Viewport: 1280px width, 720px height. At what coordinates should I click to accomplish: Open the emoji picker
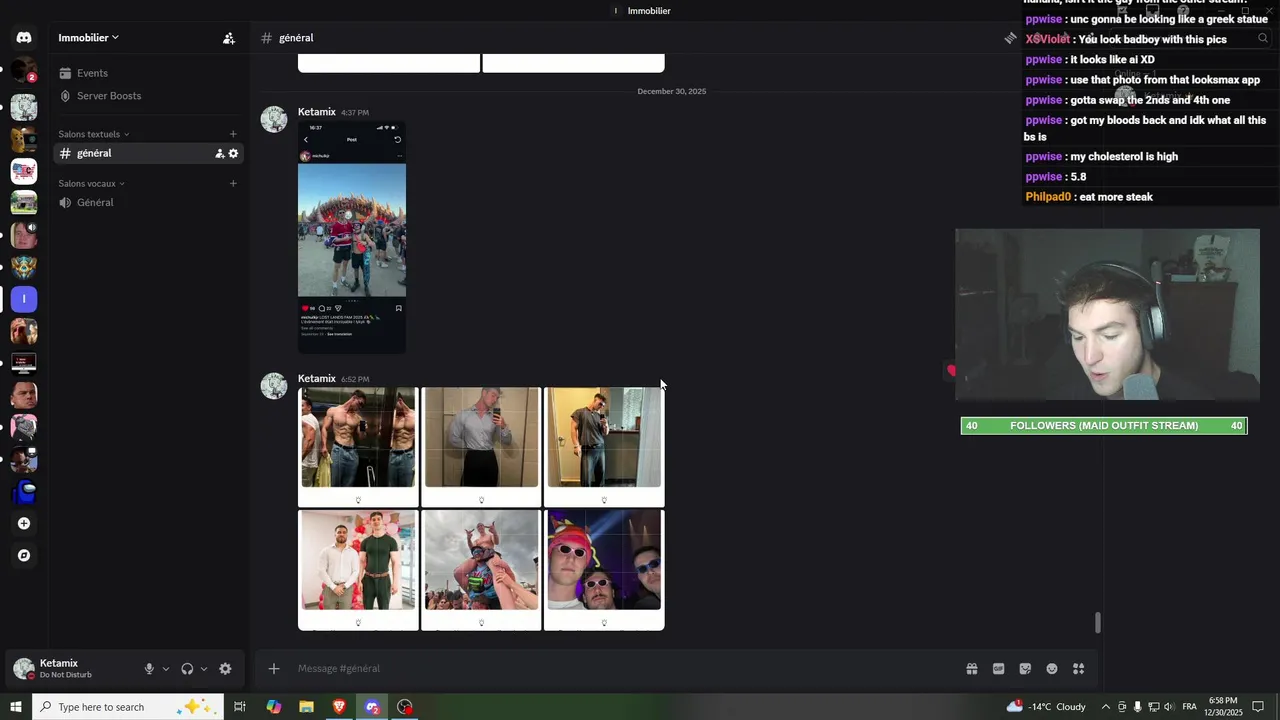[x=1052, y=669]
